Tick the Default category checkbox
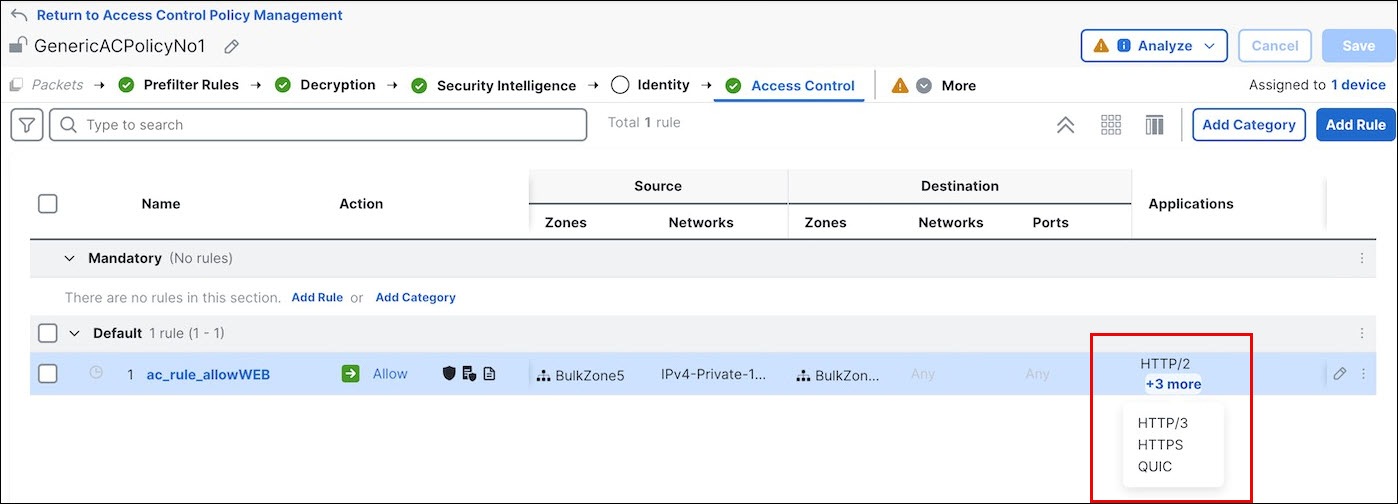1398x504 pixels. tap(47, 333)
